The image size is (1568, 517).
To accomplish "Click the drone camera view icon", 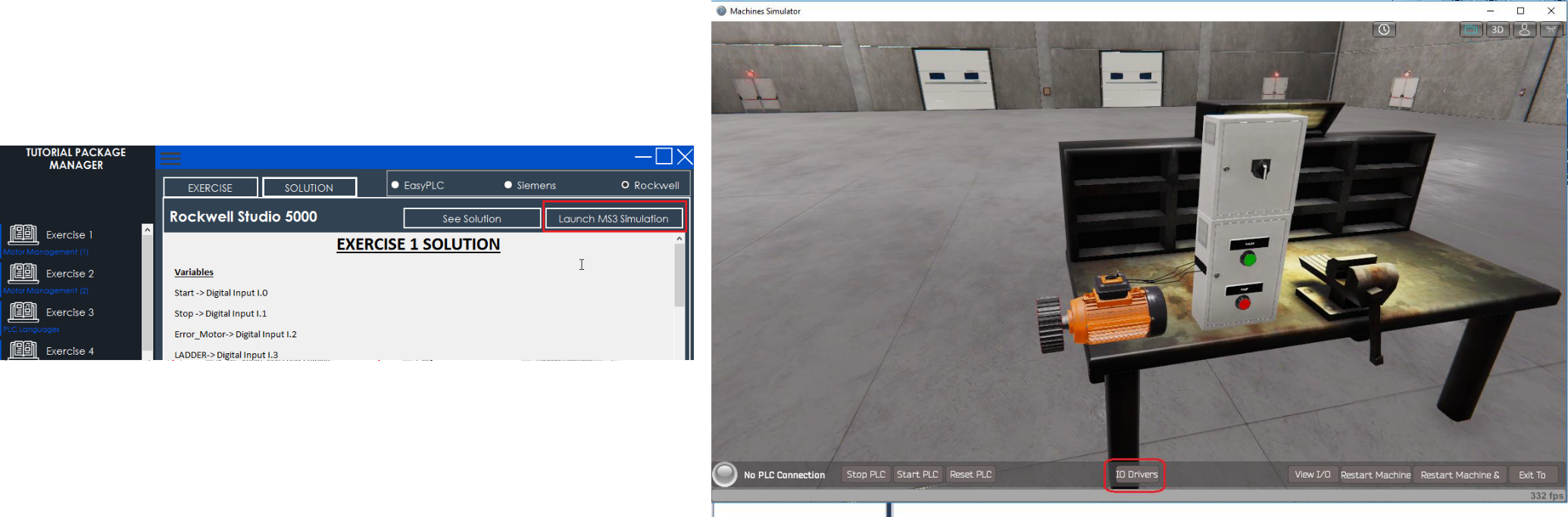I will [1551, 30].
